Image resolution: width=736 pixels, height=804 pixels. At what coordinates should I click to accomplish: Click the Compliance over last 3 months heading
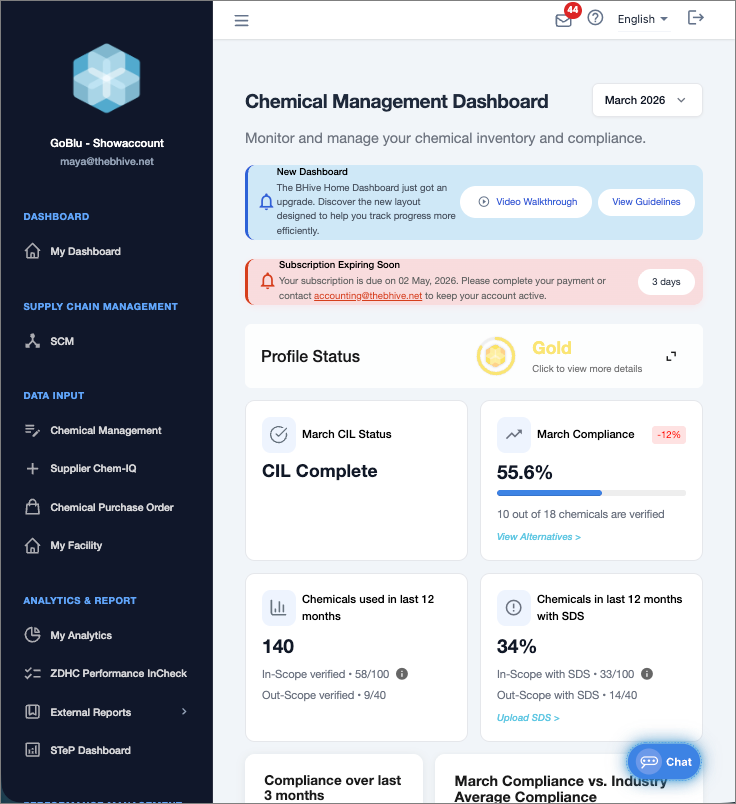click(x=332, y=788)
